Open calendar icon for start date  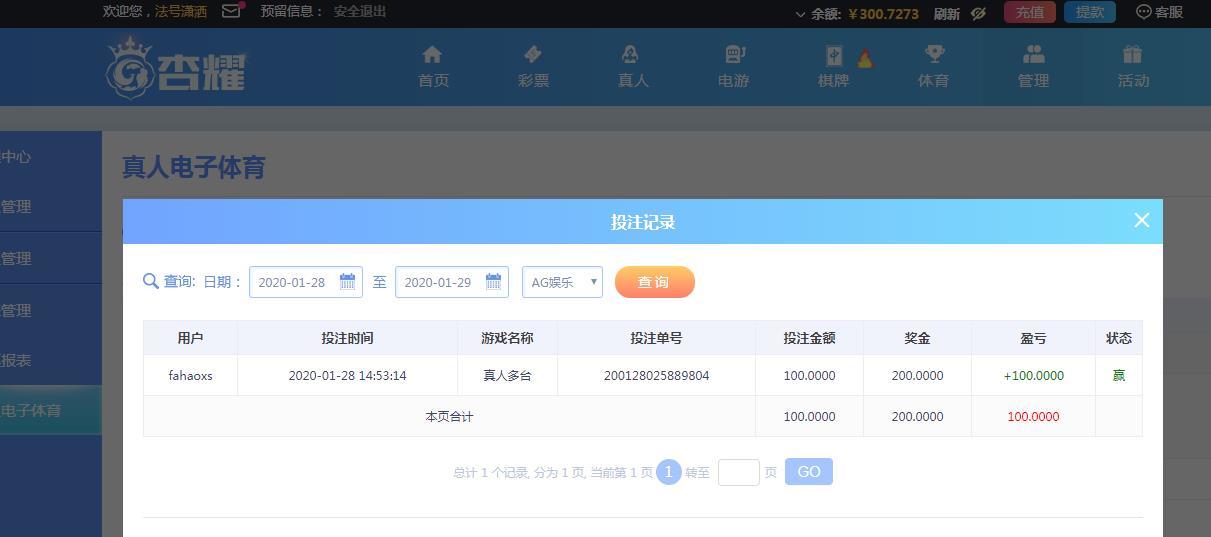[x=348, y=282]
